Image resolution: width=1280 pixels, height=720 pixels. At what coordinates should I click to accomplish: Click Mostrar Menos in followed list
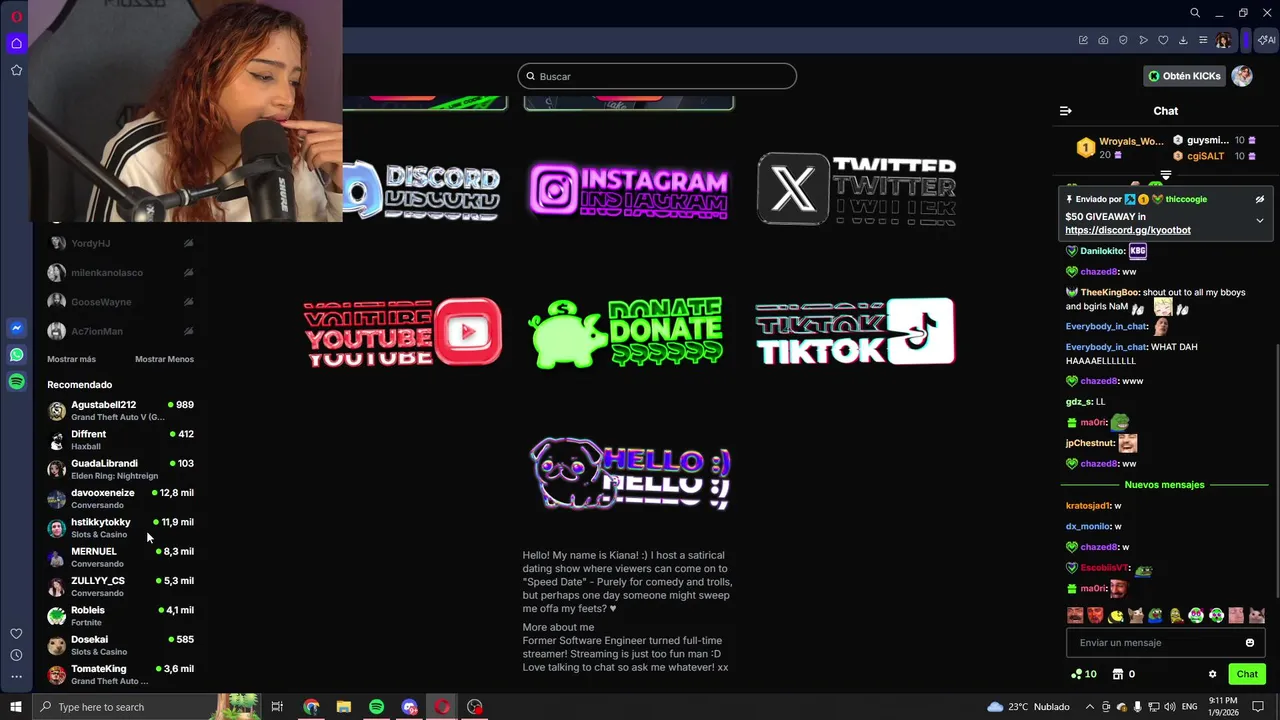(x=164, y=359)
